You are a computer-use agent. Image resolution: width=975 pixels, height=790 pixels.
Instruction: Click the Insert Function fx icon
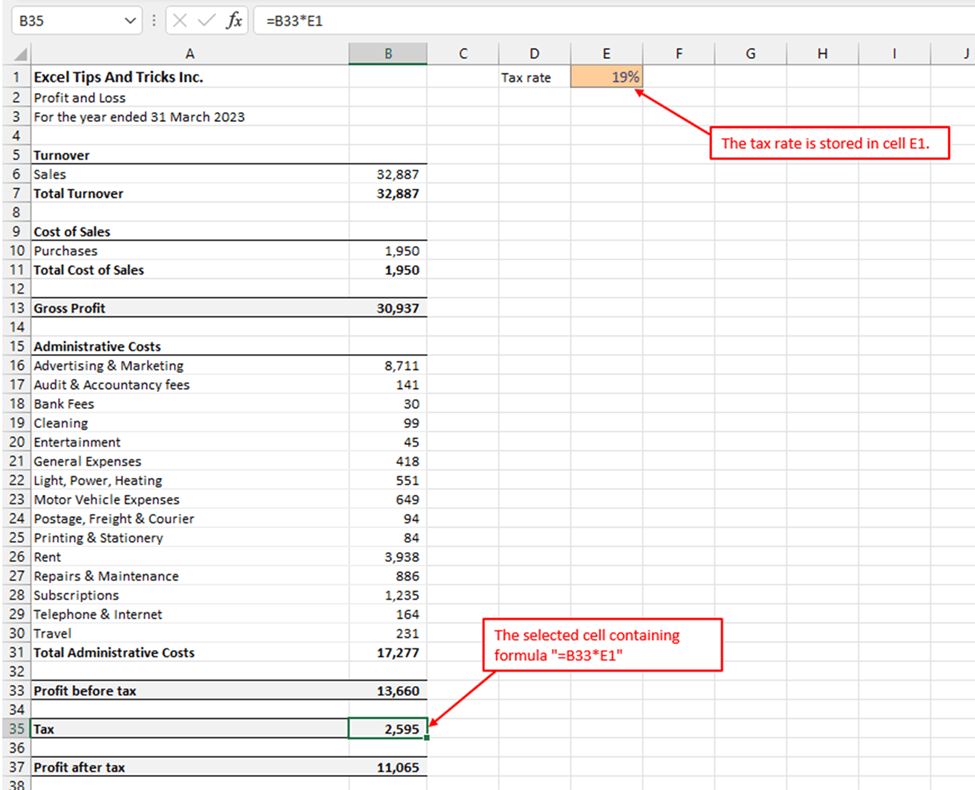point(234,20)
